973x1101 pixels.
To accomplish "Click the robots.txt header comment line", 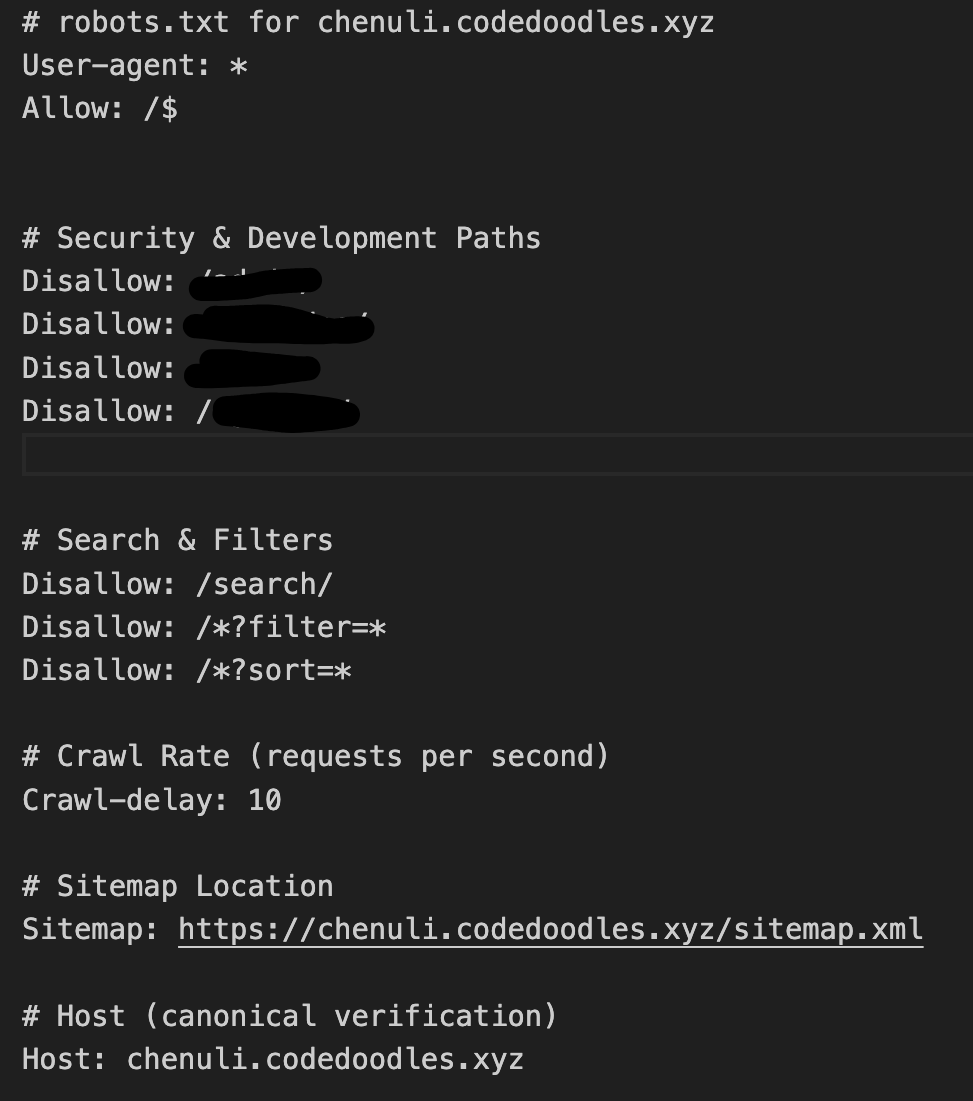I will tap(368, 22).
